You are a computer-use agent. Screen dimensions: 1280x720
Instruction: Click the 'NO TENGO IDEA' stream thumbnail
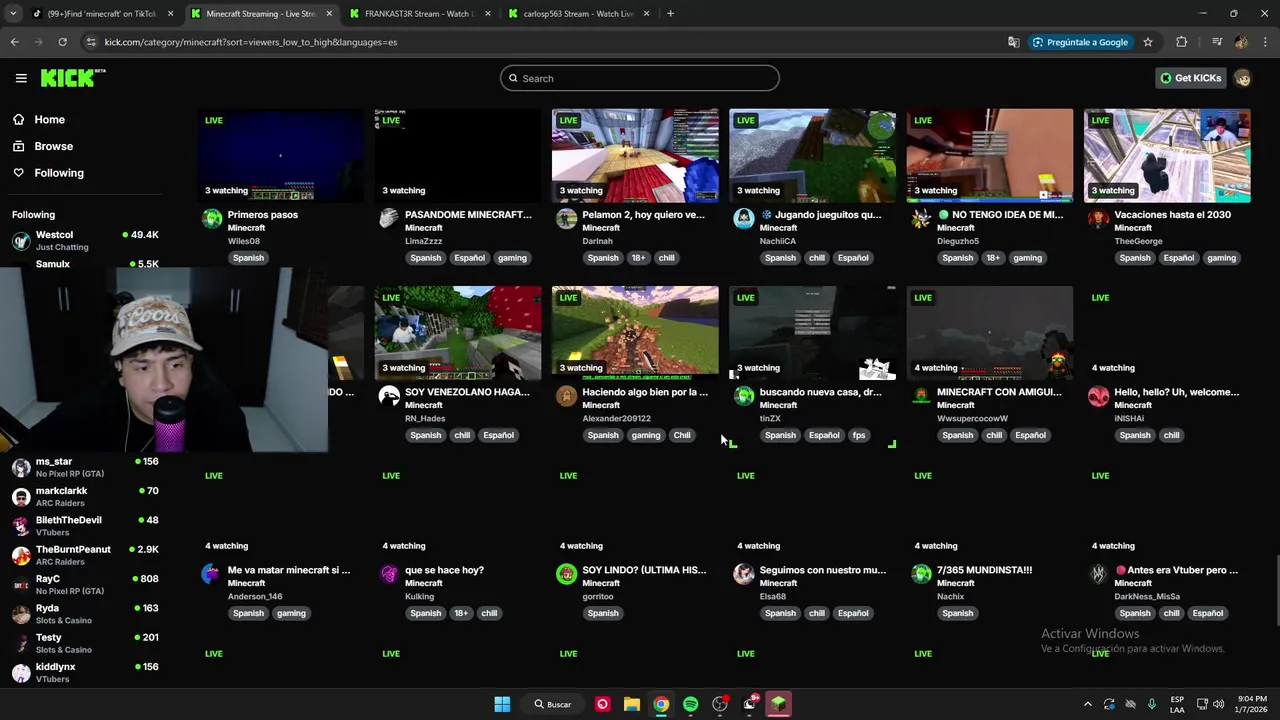point(989,155)
